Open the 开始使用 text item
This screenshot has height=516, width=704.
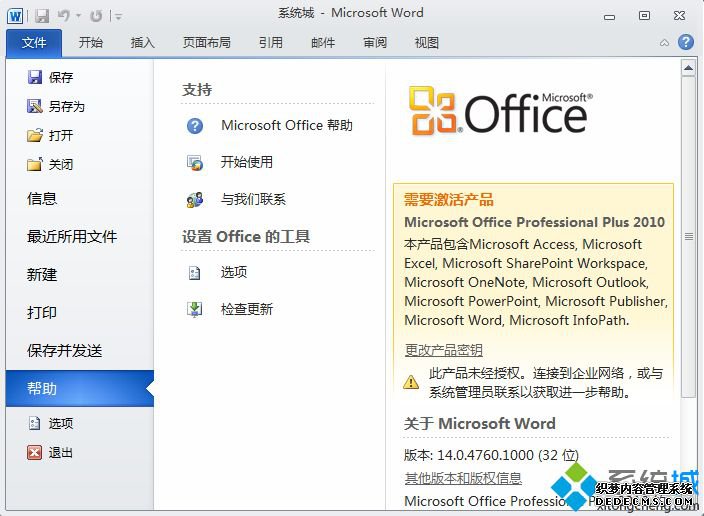pos(246,162)
